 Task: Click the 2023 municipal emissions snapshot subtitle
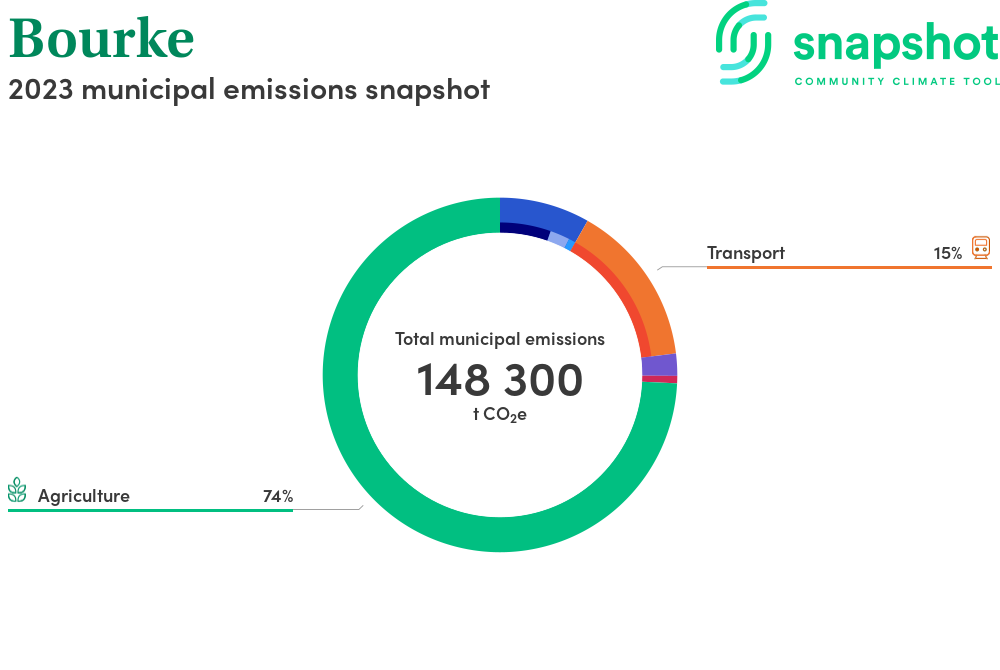pyautogui.click(x=249, y=89)
